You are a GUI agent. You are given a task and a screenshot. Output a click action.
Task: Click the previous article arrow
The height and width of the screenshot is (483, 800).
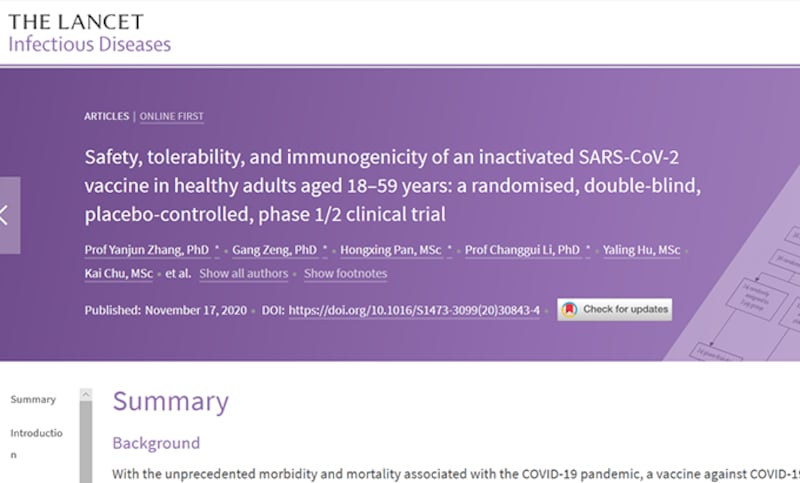pos(8,215)
